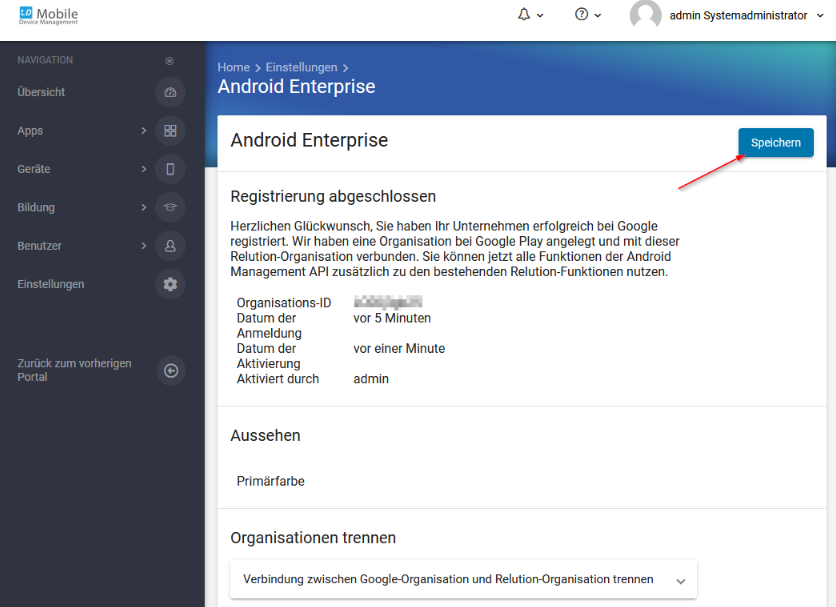Click the Registrierung abgeschlossen heading
The image size is (836, 607).
tap(333, 196)
